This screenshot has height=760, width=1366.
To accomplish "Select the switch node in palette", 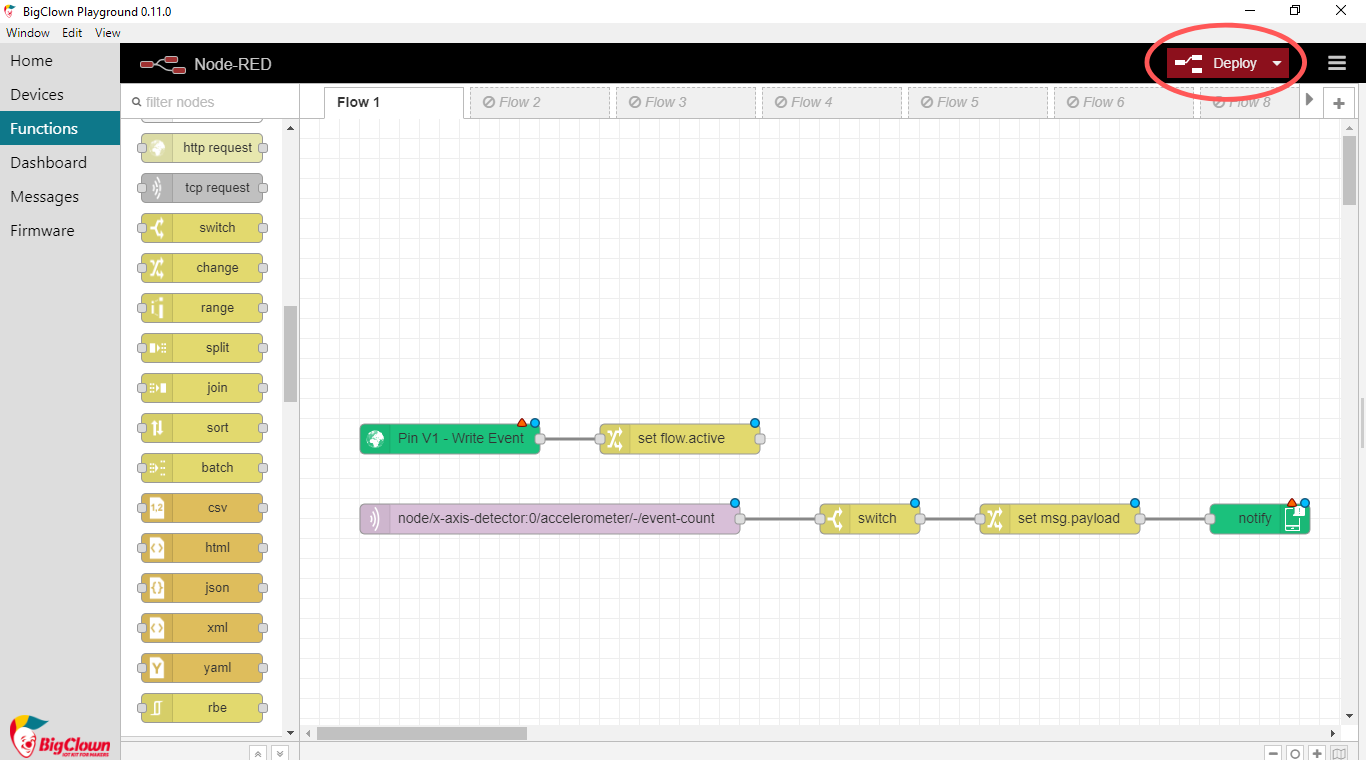I will tap(202, 228).
